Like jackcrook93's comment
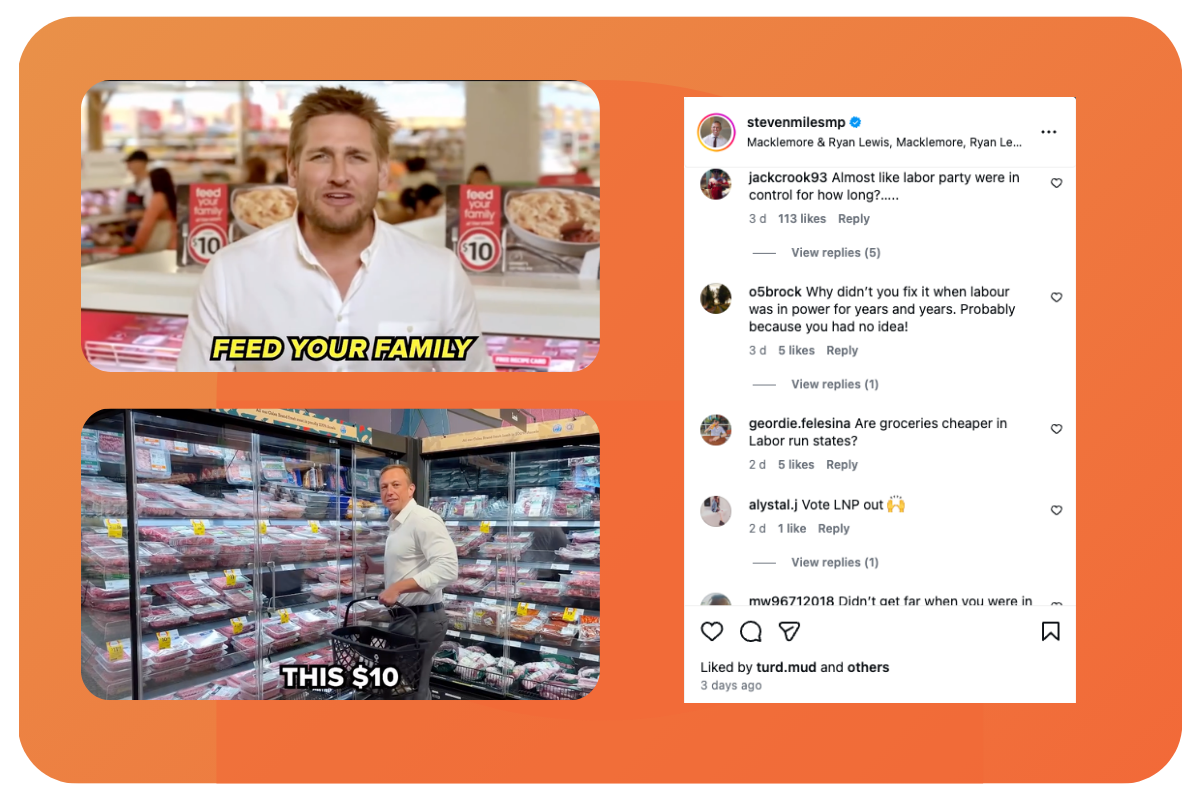This screenshot has width=1200, height=800. pyautogui.click(x=1056, y=183)
